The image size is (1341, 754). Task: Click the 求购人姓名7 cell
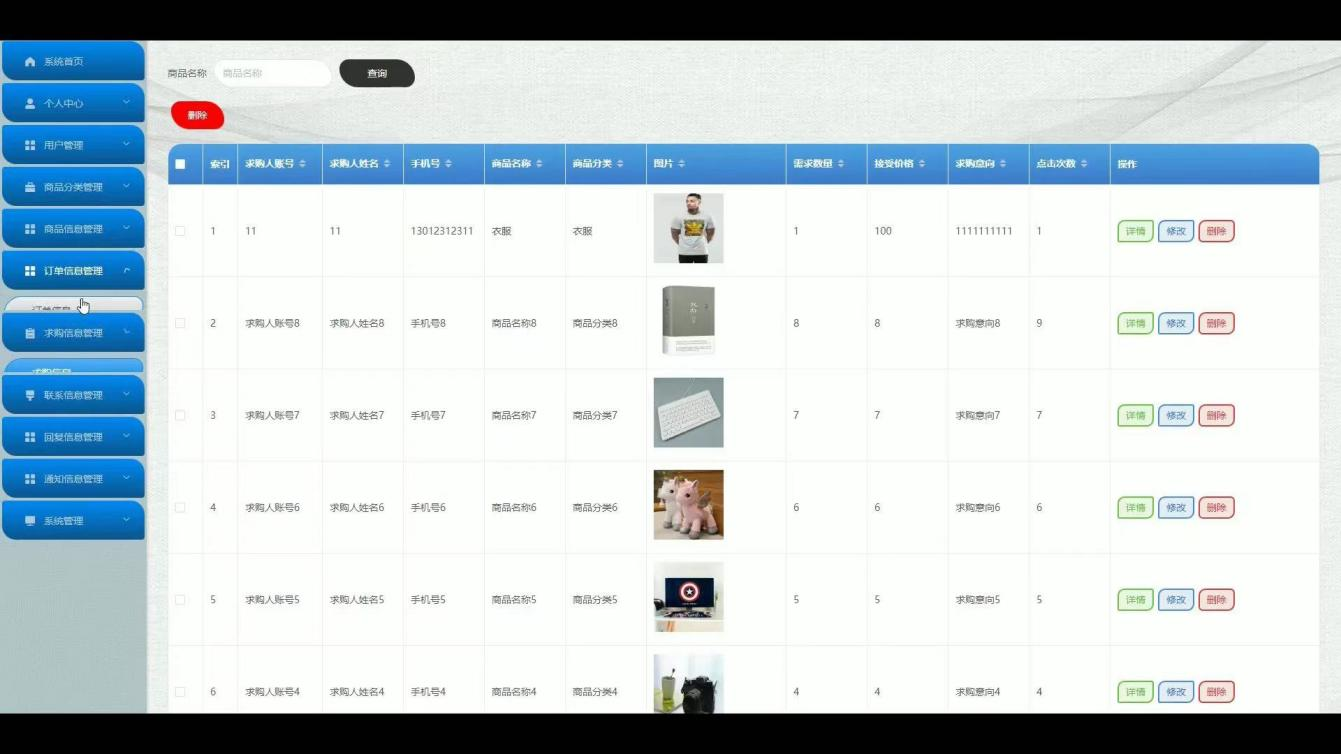click(x=357, y=415)
